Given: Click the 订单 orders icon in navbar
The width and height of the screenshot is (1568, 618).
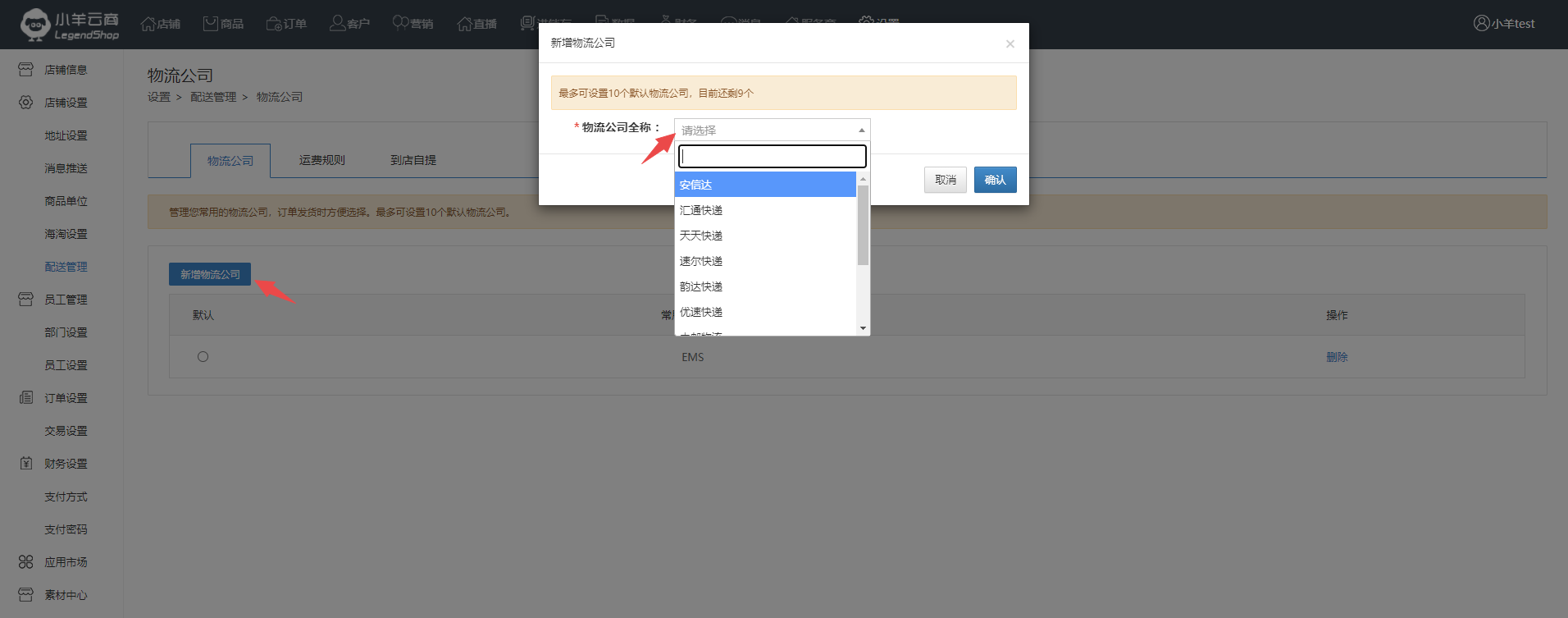Looking at the screenshot, I should click(274, 24).
